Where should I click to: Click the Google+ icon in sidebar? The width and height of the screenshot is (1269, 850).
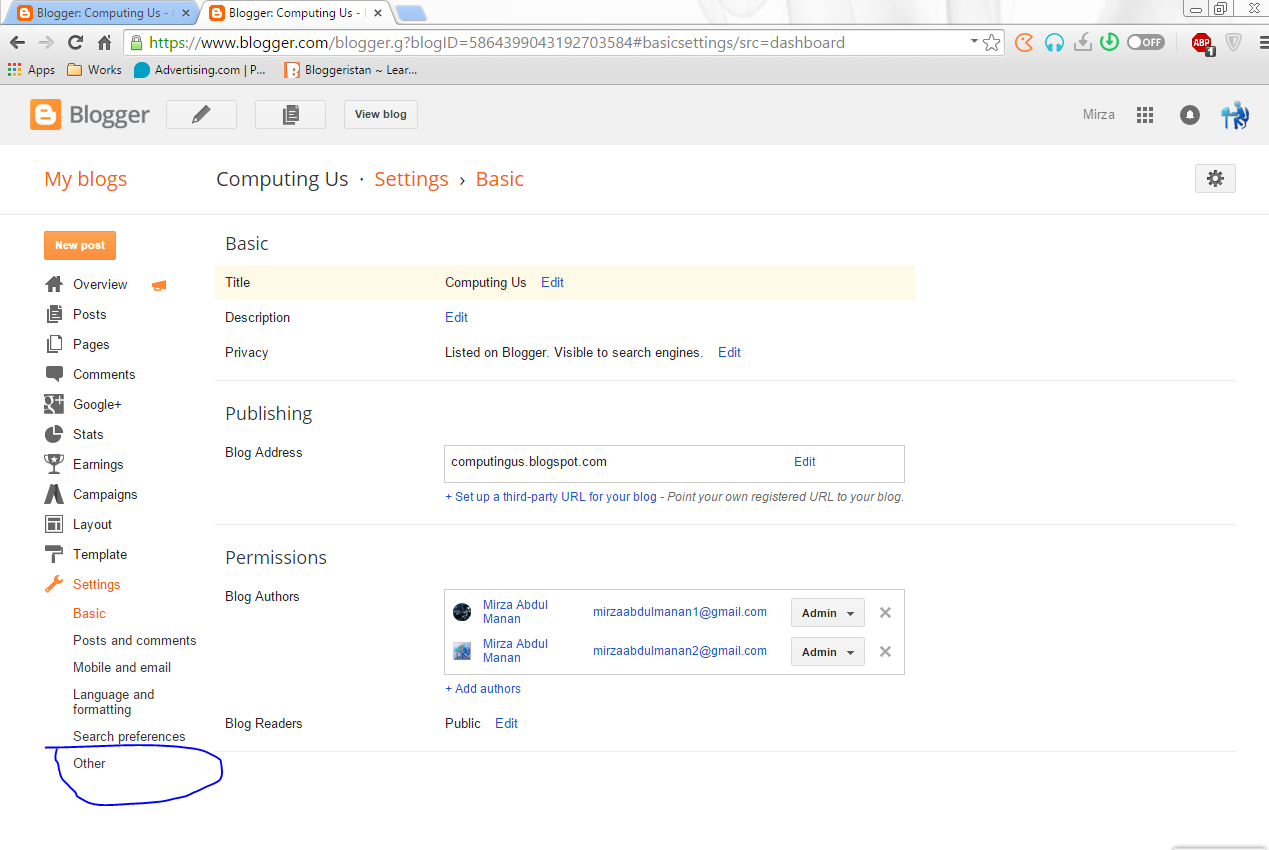point(54,404)
